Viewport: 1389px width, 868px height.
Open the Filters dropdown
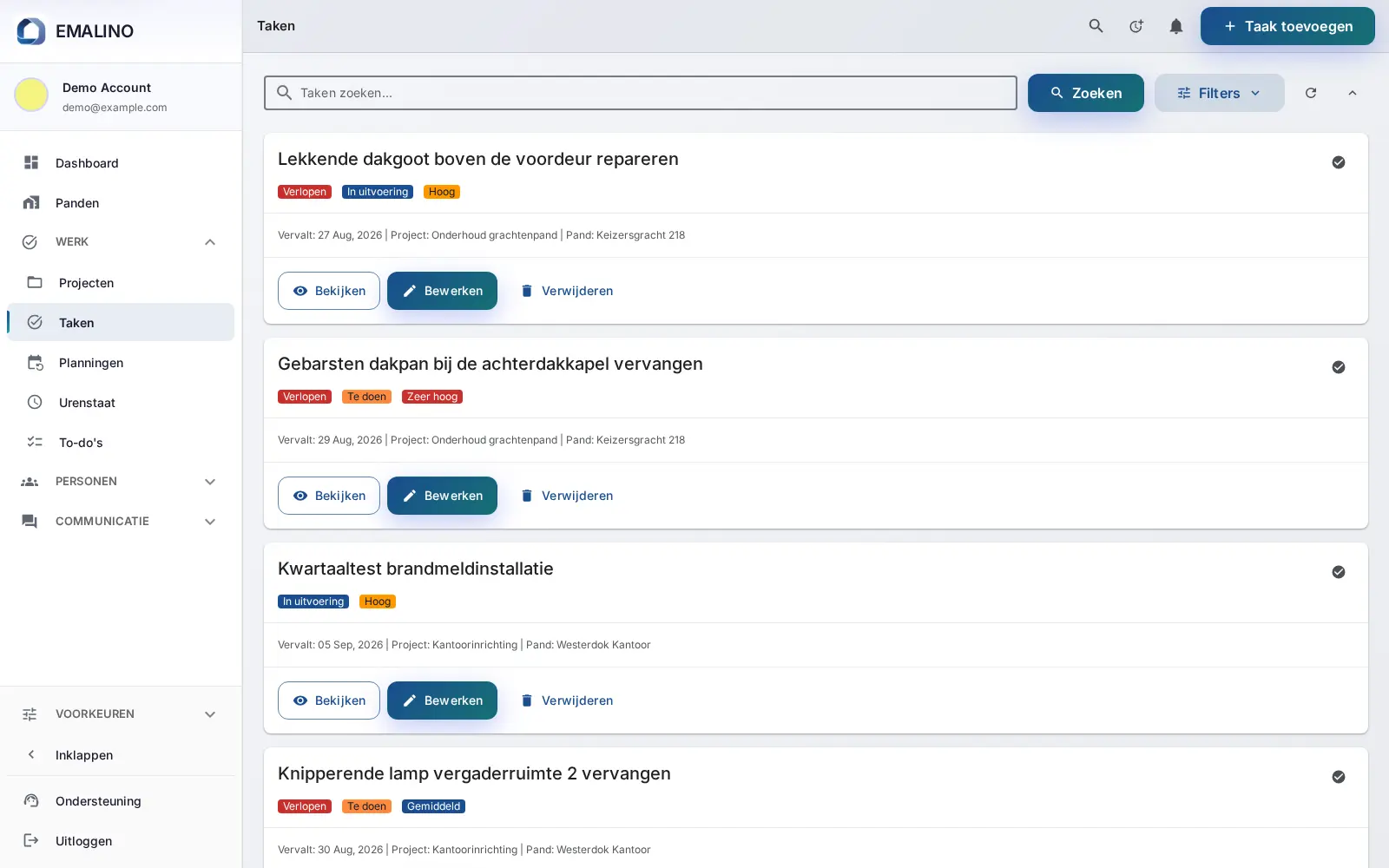[1219, 93]
